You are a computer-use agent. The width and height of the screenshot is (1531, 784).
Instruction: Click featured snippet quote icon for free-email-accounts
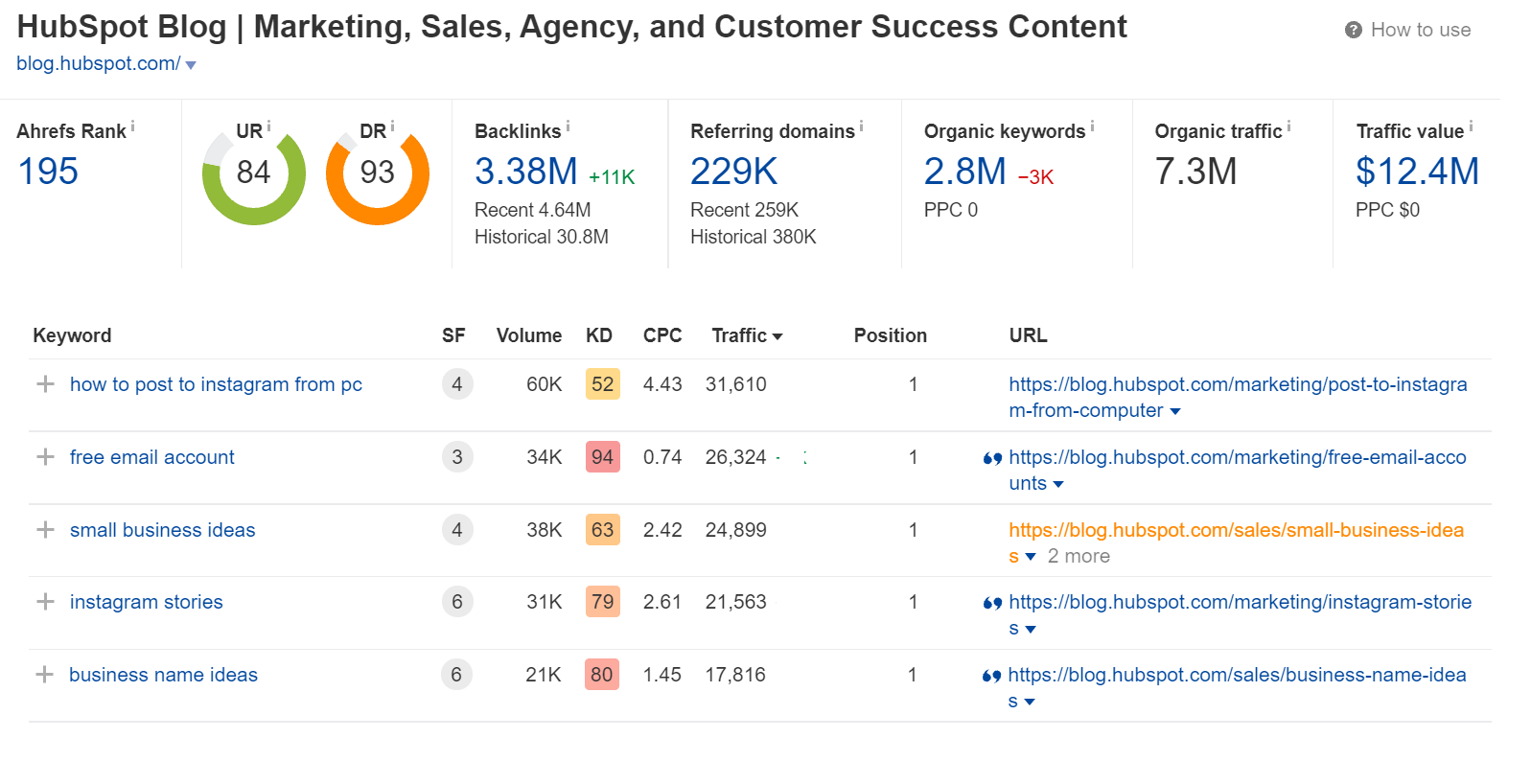pos(992,458)
